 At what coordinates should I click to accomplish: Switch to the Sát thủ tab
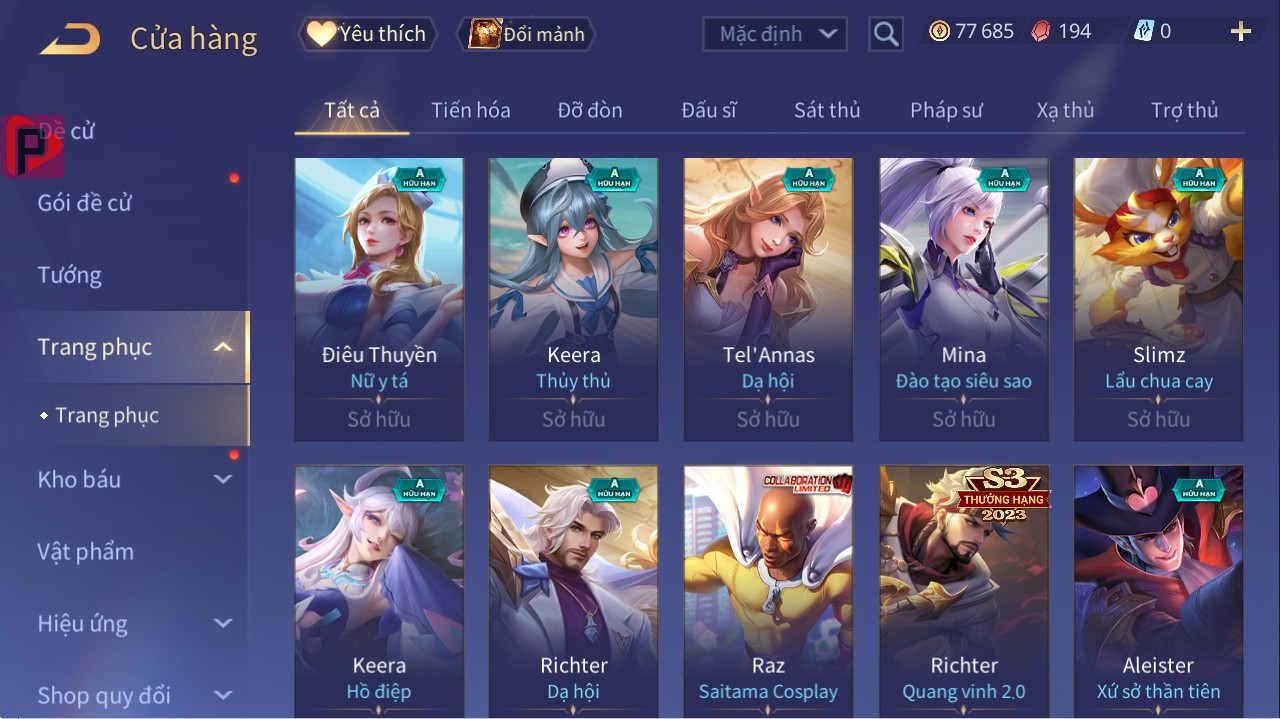click(x=827, y=110)
